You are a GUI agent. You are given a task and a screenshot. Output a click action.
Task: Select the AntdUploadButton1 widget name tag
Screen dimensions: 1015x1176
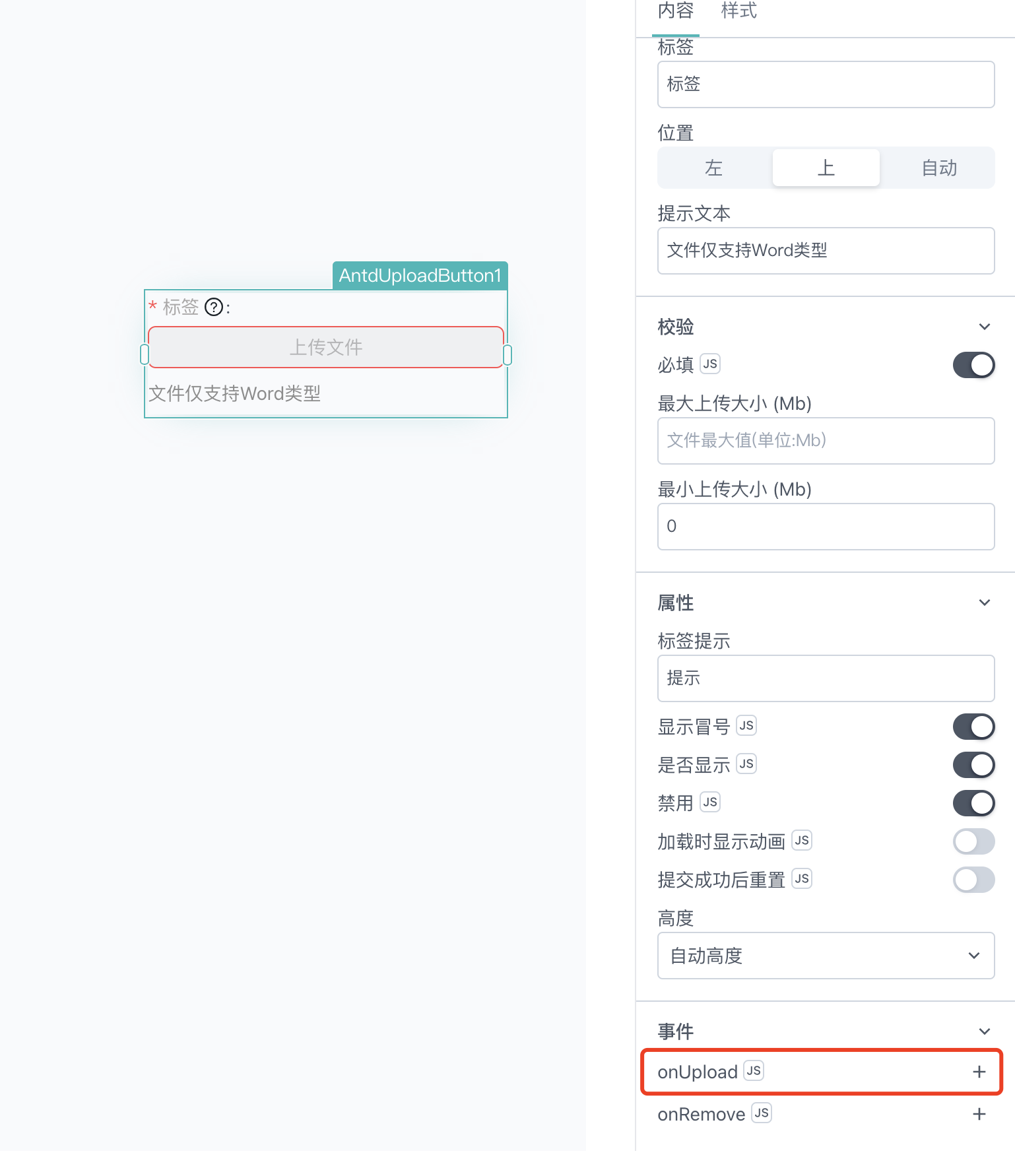click(x=420, y=276)
